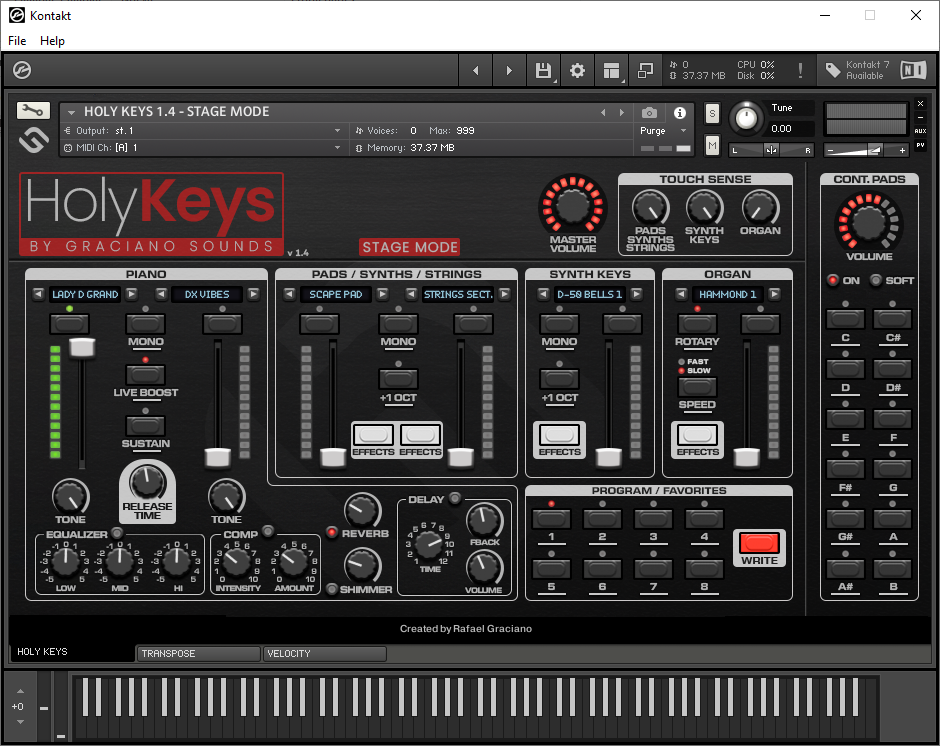
Task: Open the Purge dropdown menu
Action: [x=664, y=131]
